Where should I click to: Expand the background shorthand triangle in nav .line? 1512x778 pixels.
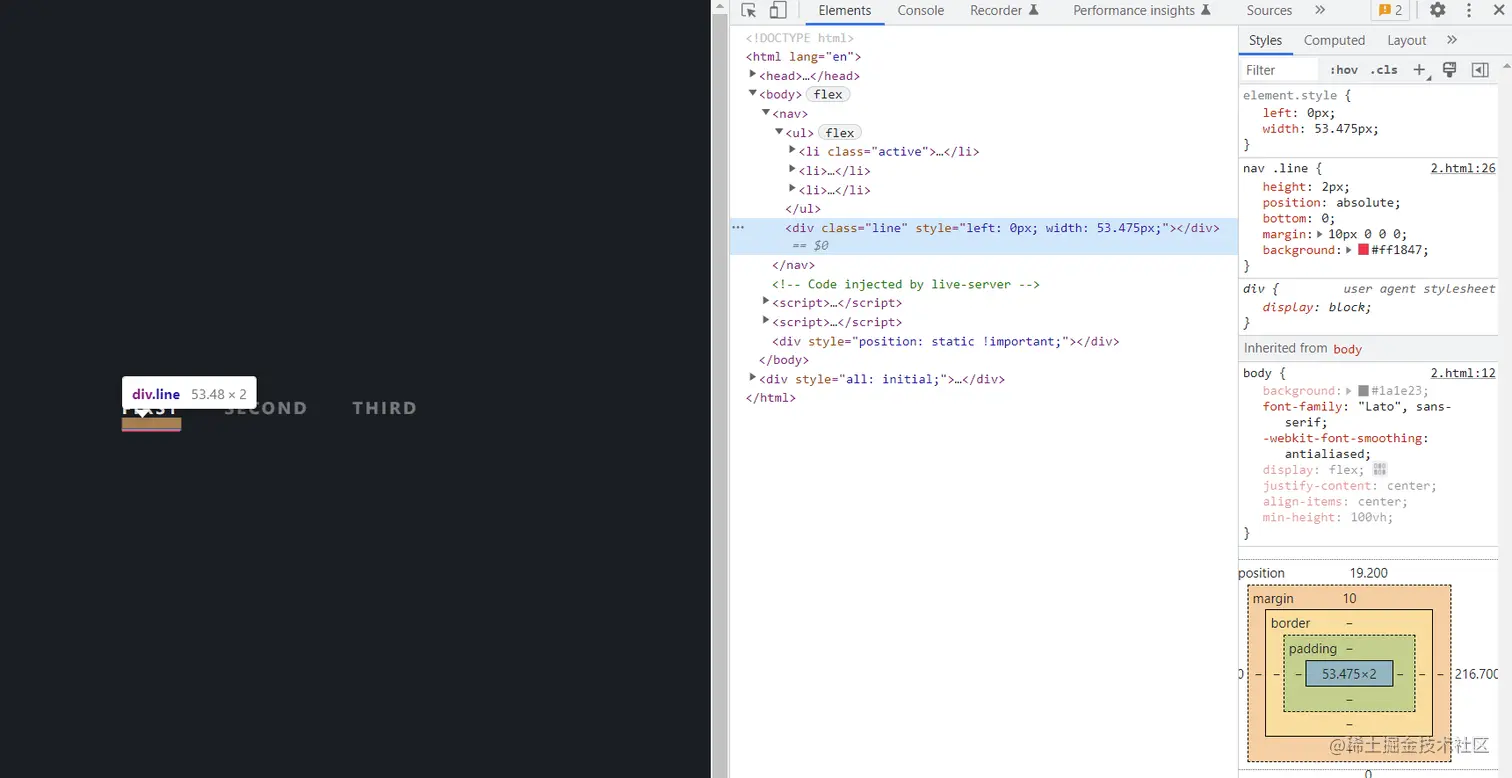point(1349,250)
